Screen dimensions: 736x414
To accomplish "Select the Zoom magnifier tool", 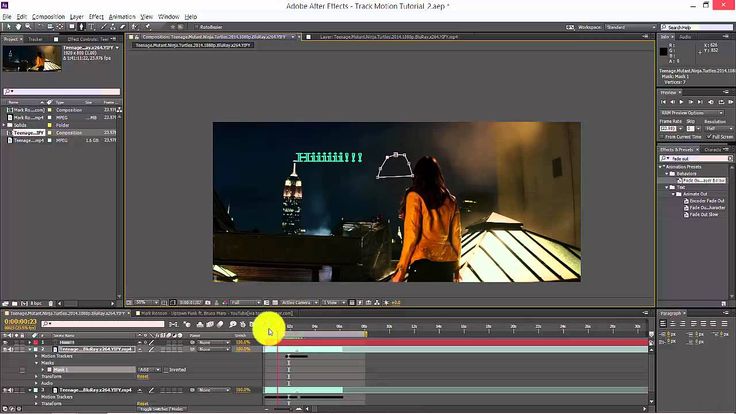I will click(x=27, y=28).
